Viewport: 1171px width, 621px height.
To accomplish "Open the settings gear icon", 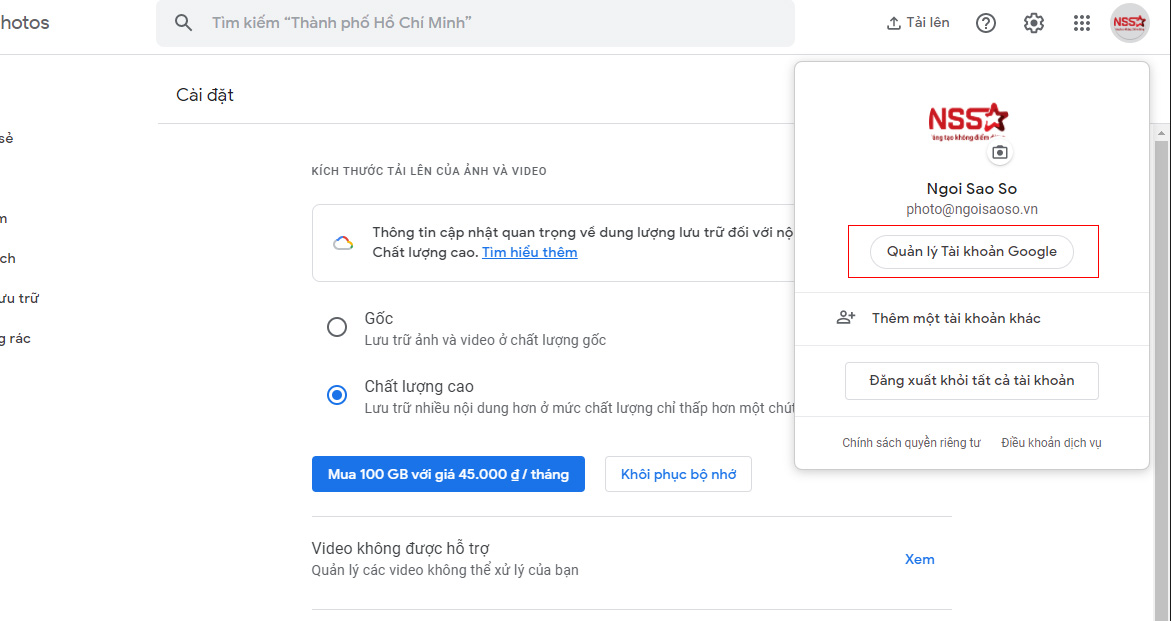I will pos(1034,23).
